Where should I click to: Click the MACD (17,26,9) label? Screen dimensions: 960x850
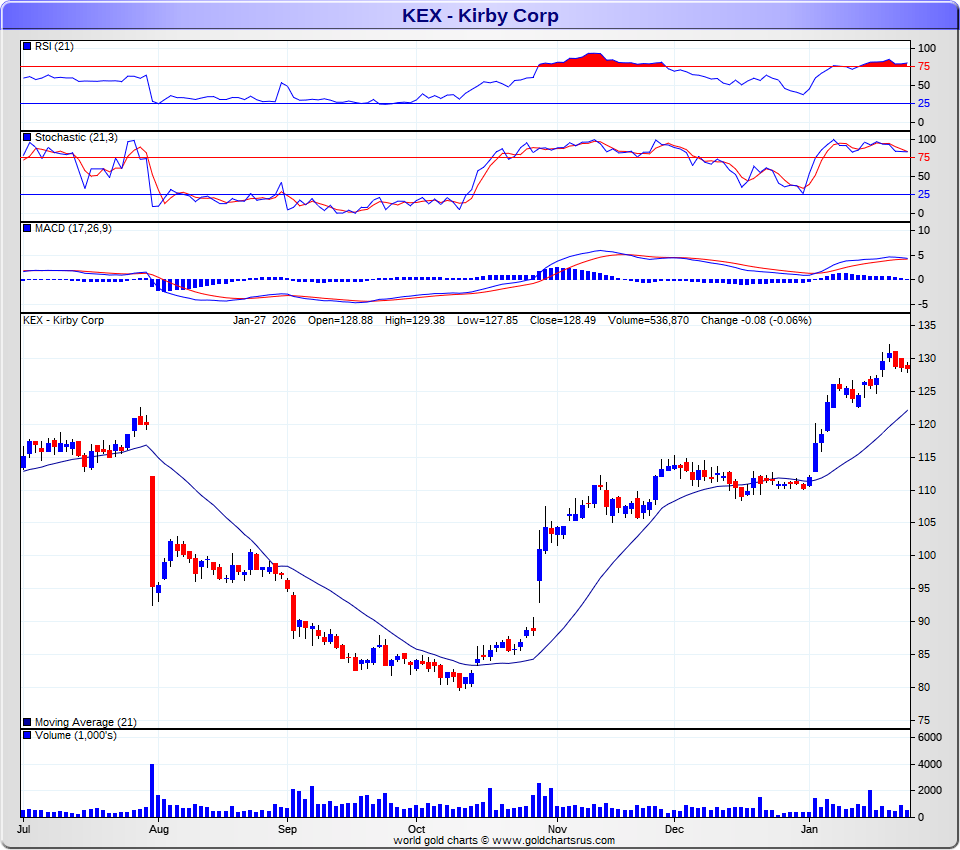[x=73, y=228]
